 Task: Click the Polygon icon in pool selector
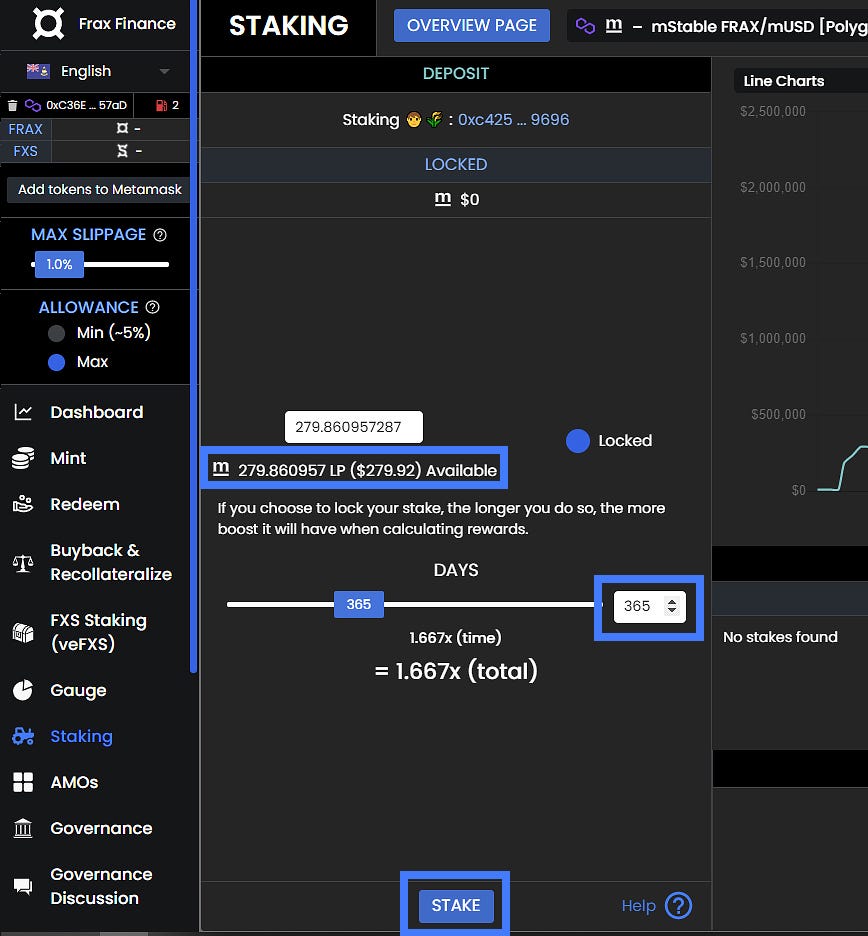pyautogui.click(x=585, y=26)
